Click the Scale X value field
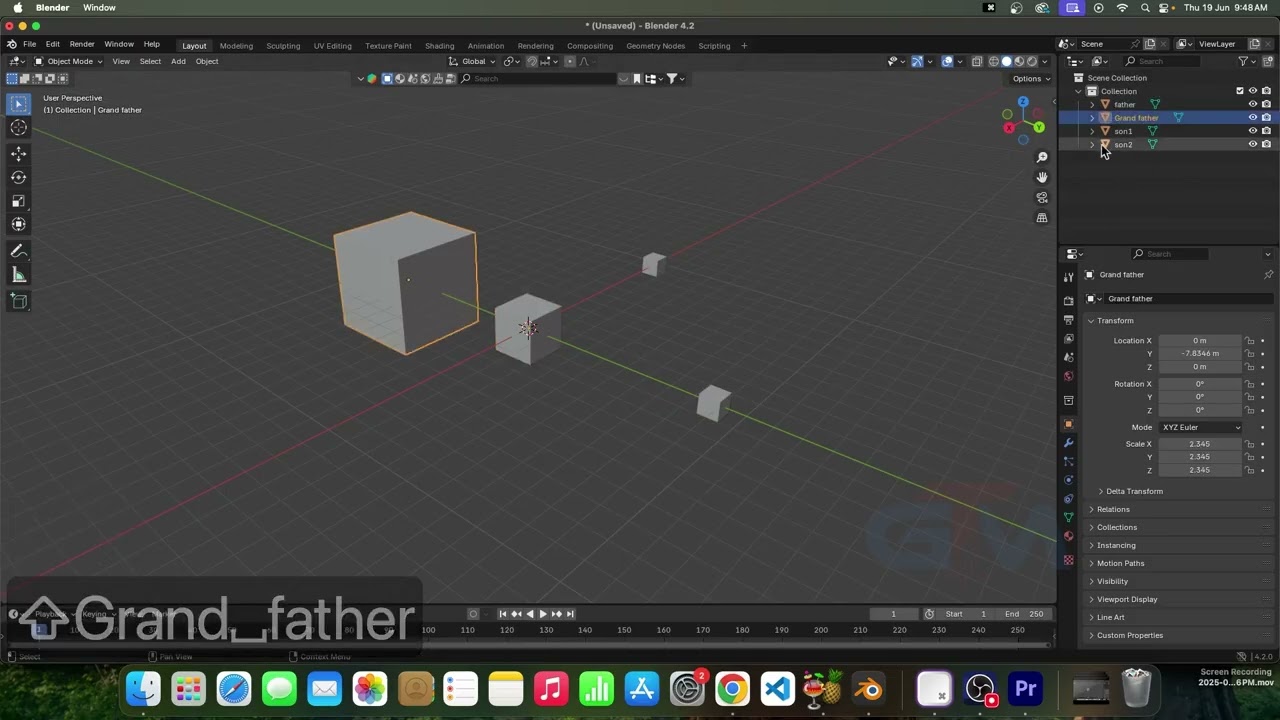This screenshot has height=720, width=1280. pos(1200,444)
